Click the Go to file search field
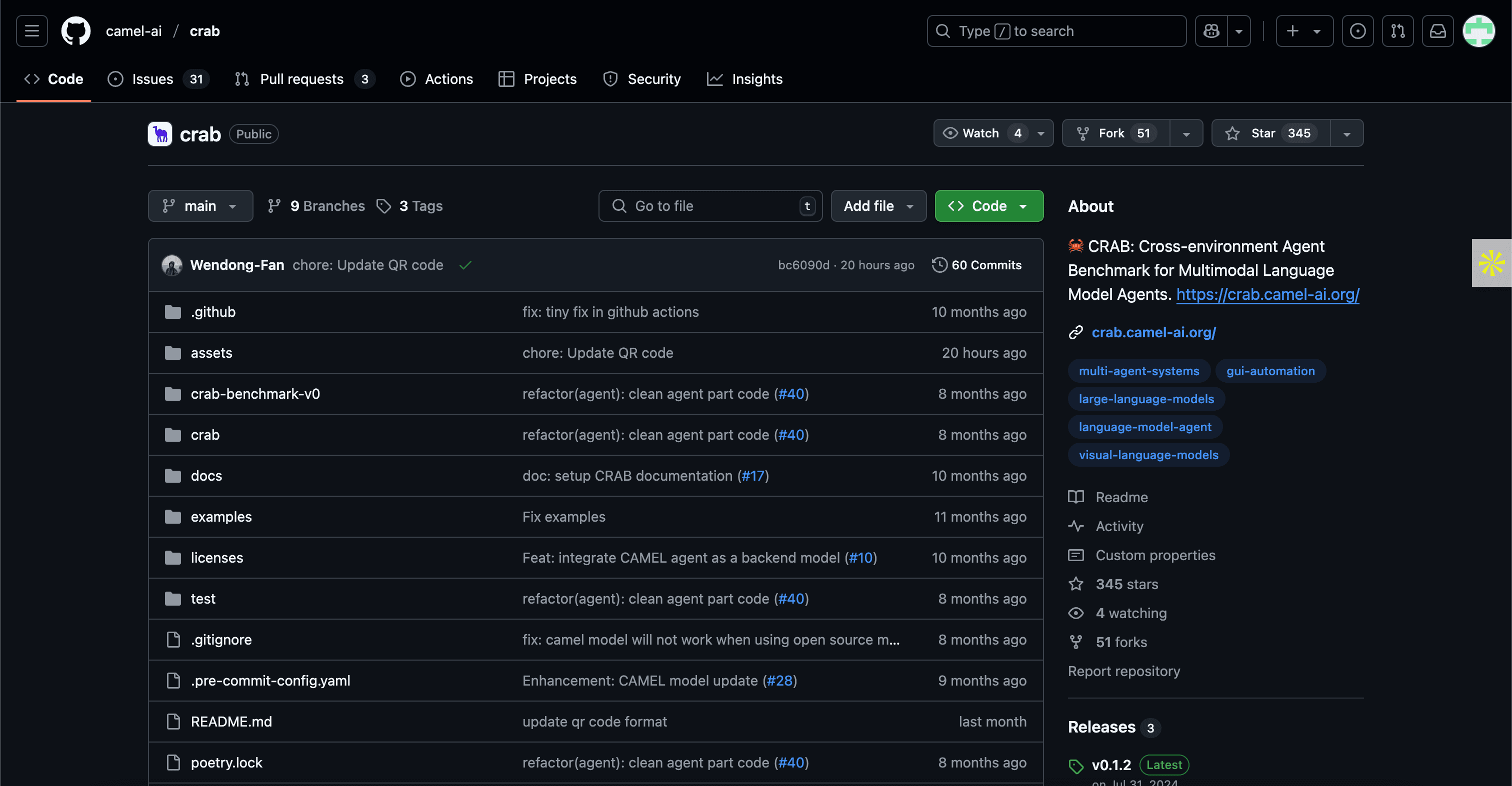 (x=710, y=206)
